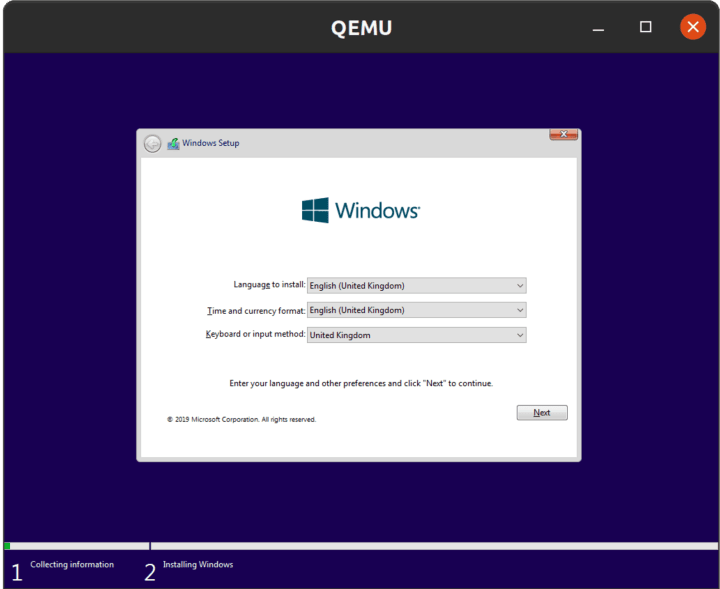
Task: Click the 'Installing Windows' step text
Action: (198, 565)
